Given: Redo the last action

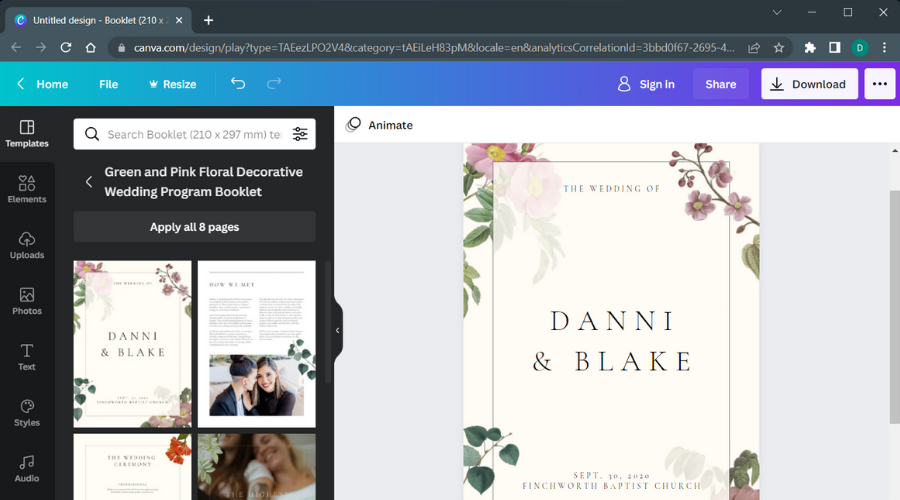Looking at the screenshot, I should pos(274,84).
